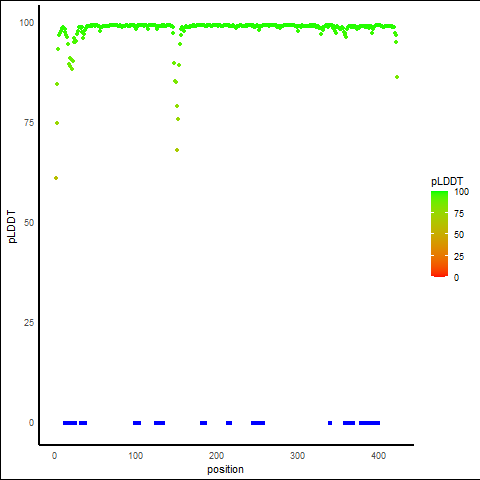Viewport: 480px width, 480px height.
Task: Click the blue segment at position 100
Action: pyautogui.click(x=137, y=423)
